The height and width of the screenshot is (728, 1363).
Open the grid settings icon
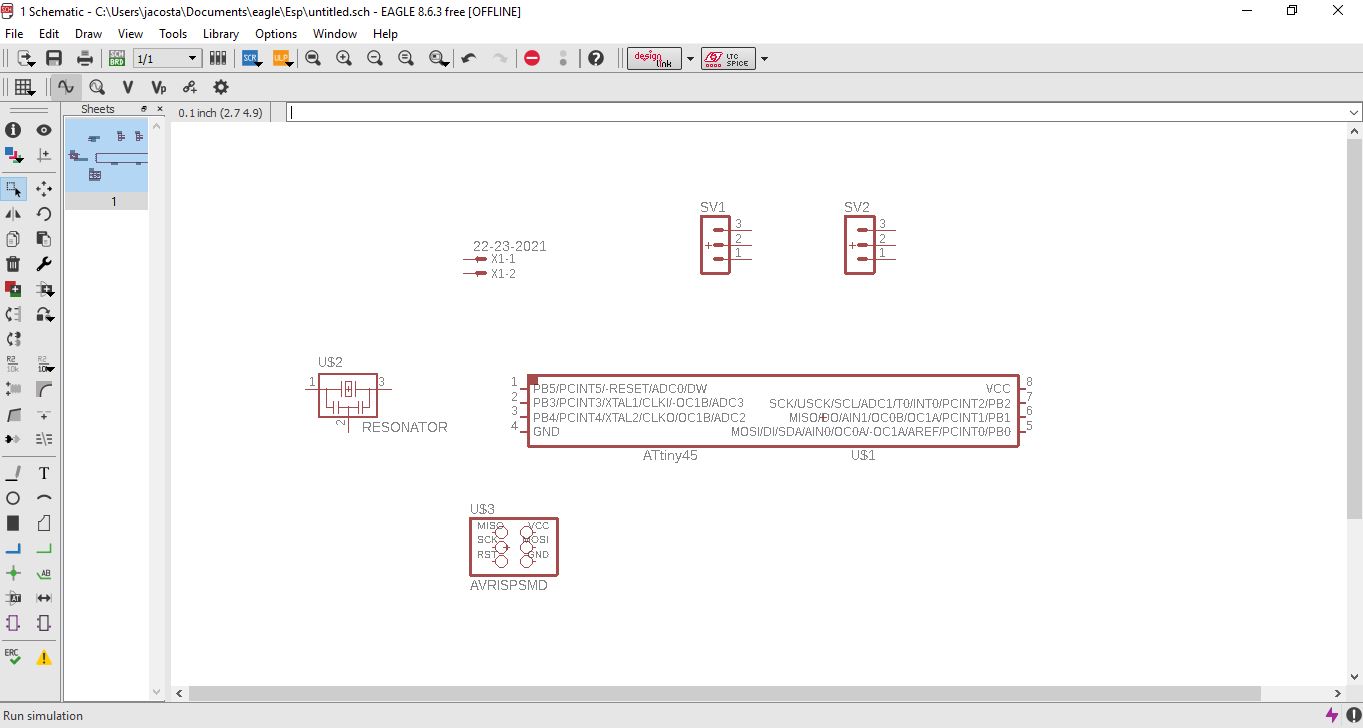click(24, 87)
